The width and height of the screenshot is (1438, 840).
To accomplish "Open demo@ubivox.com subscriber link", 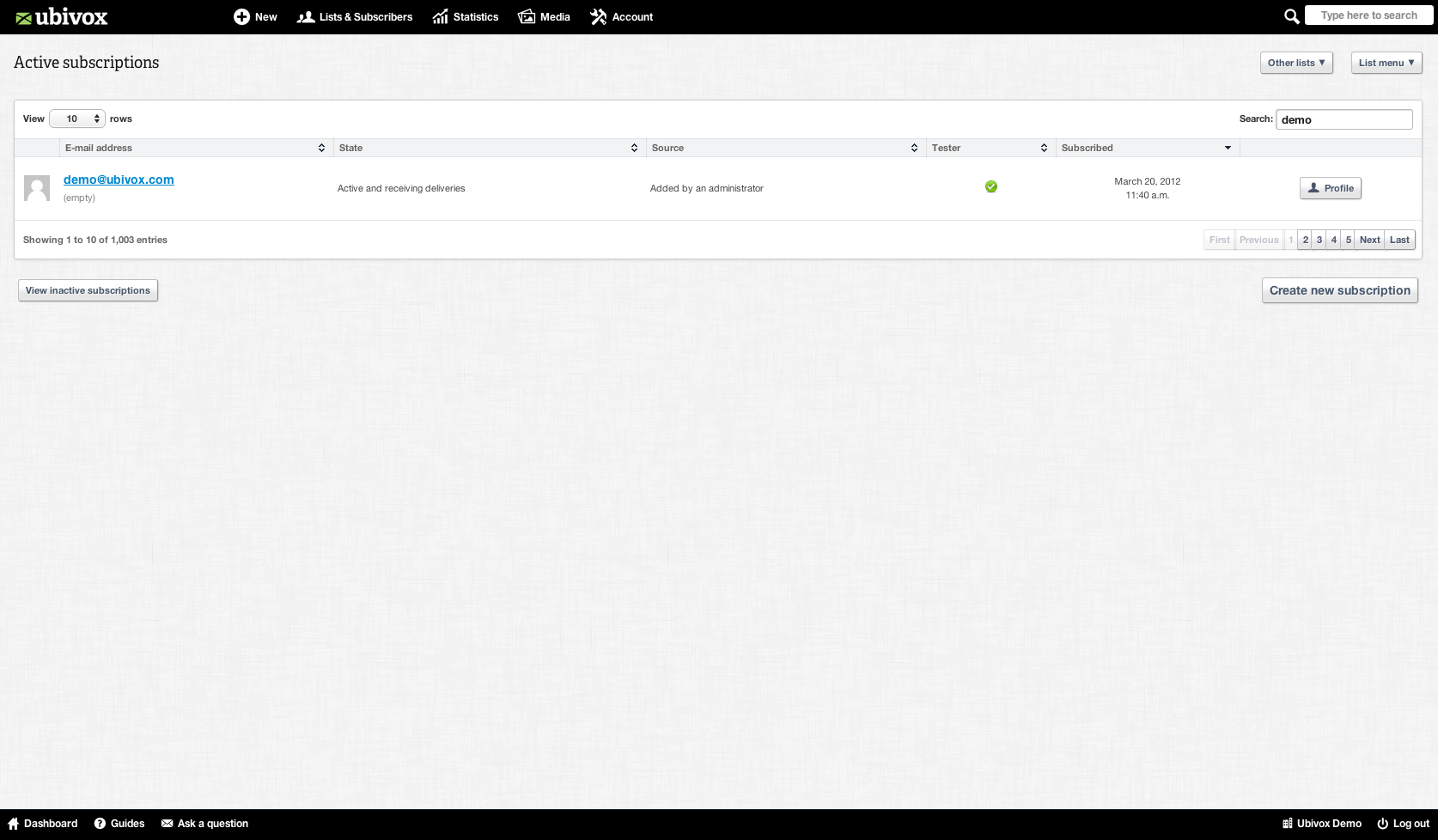I will point(119,180).
